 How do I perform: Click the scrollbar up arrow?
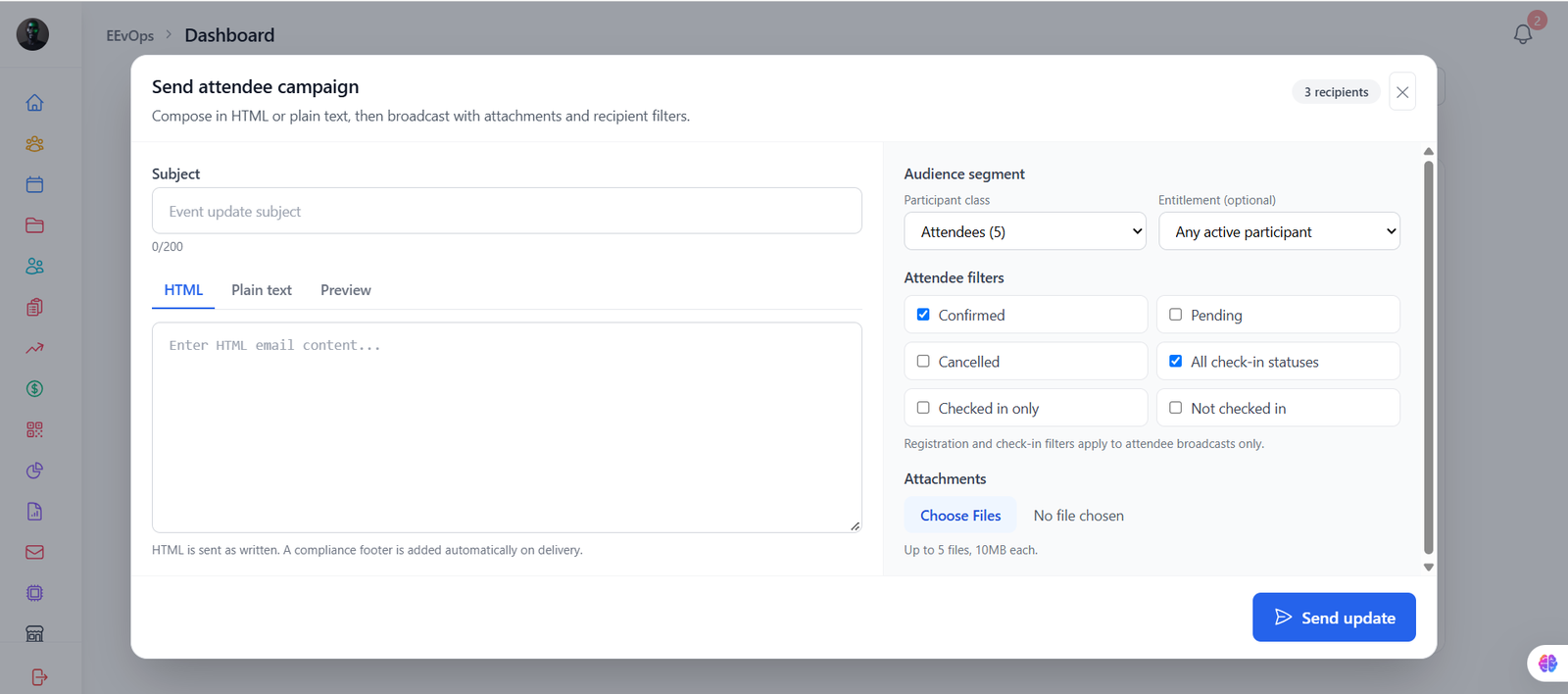(x=1429, y=151)
